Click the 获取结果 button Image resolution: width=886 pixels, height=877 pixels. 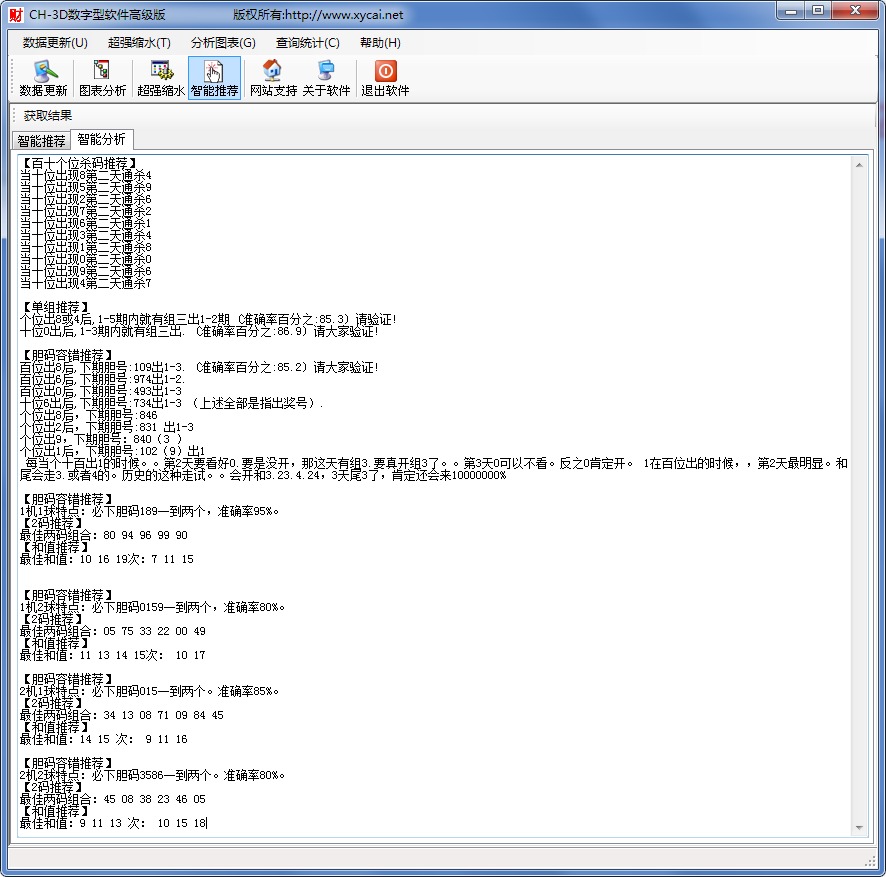48,115
